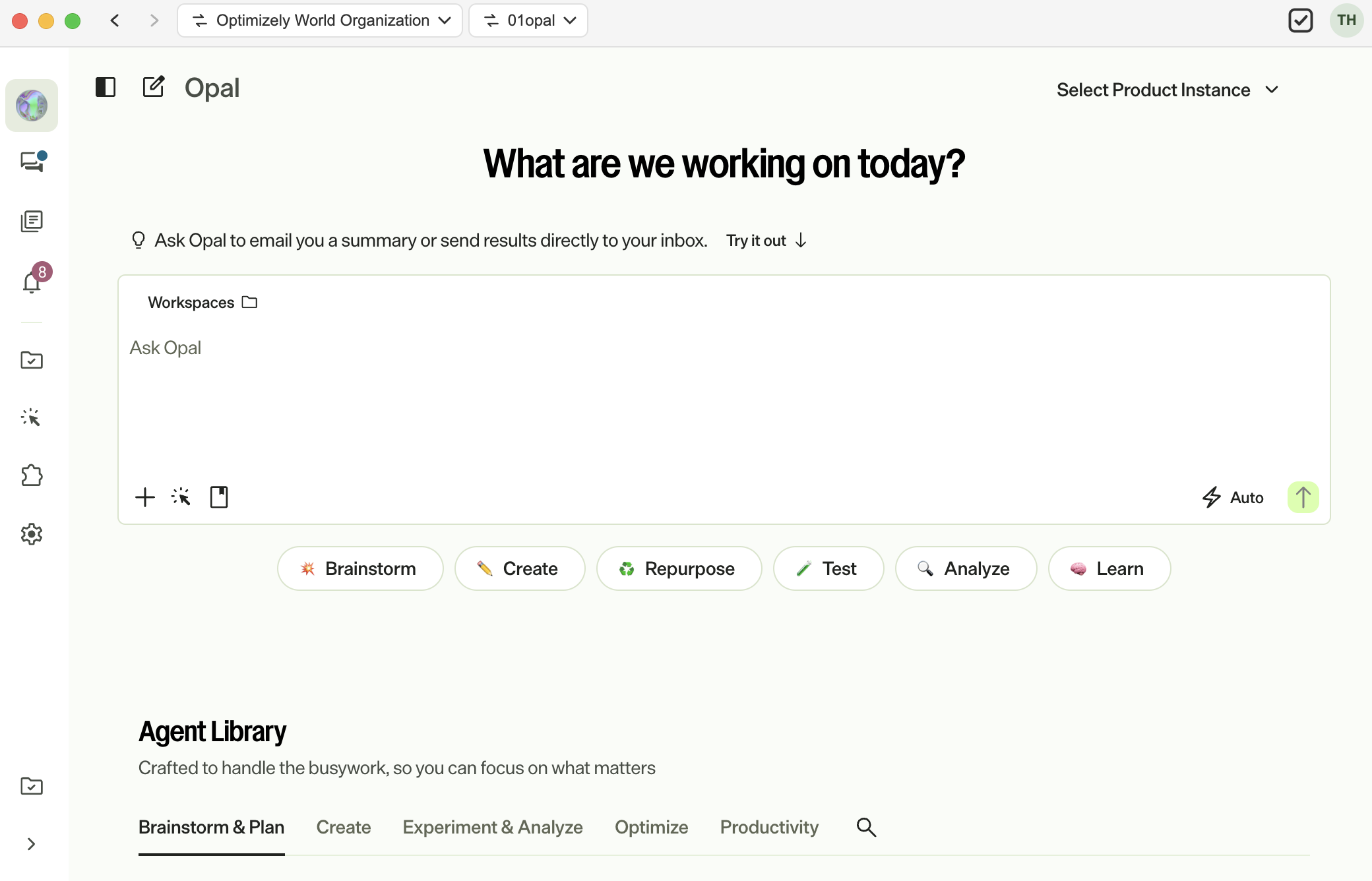Switch to the Experiment & Analyze tab
The image size is (1372, 881).
pyautogui.click(x=493, y=827)
